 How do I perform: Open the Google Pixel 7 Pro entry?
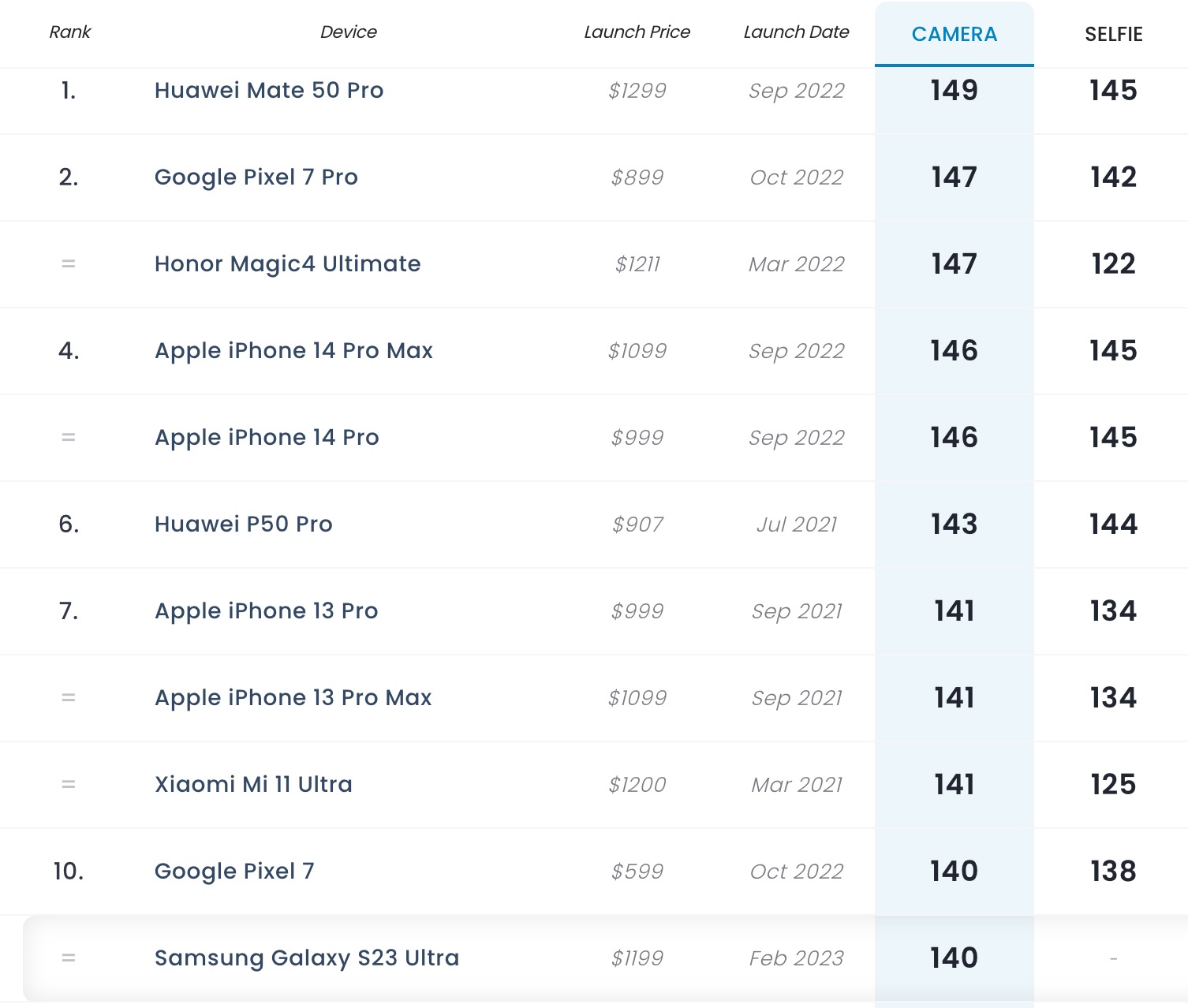point(256,177)
